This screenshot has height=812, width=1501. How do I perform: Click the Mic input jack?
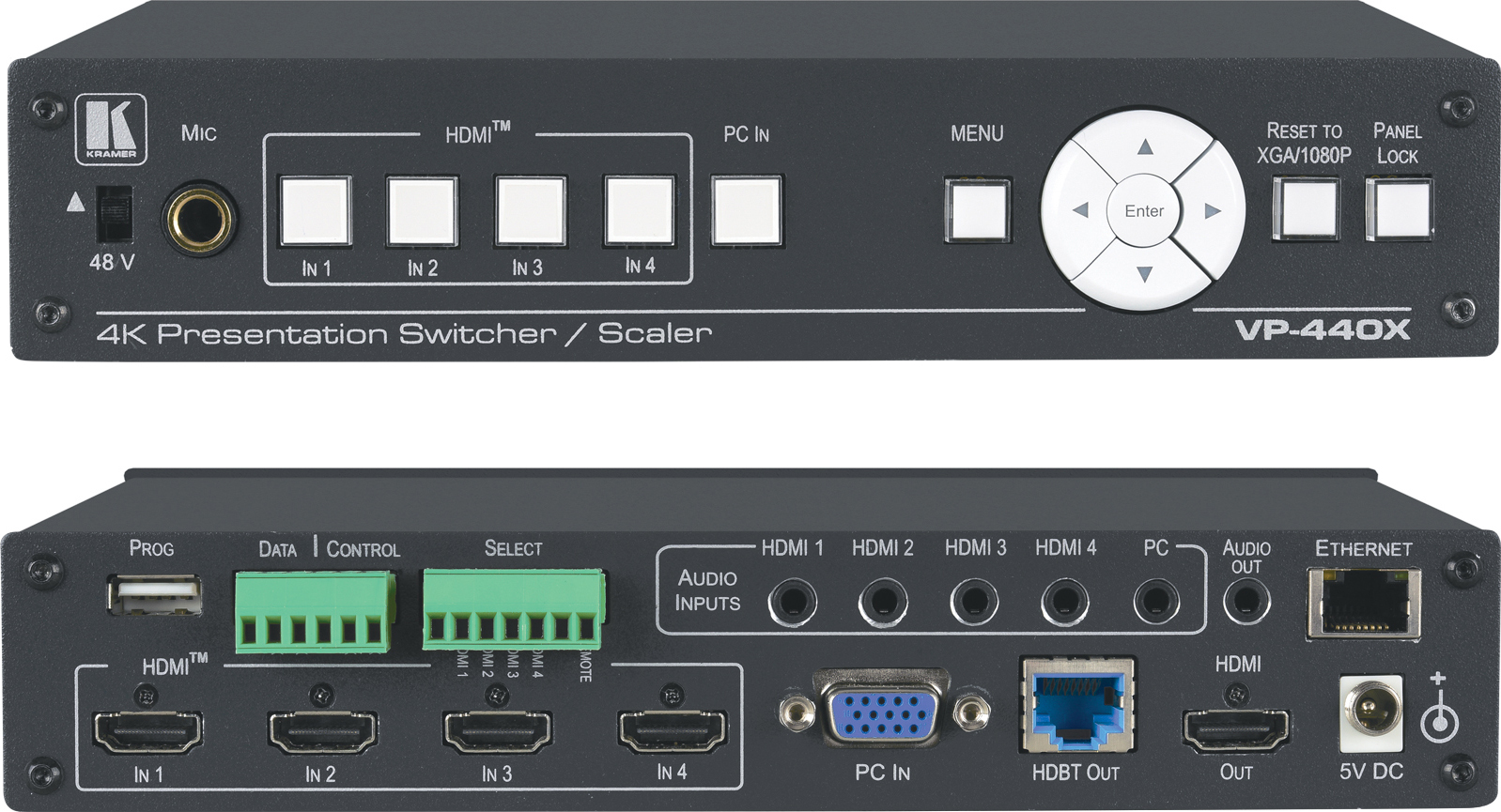(198, 219)
